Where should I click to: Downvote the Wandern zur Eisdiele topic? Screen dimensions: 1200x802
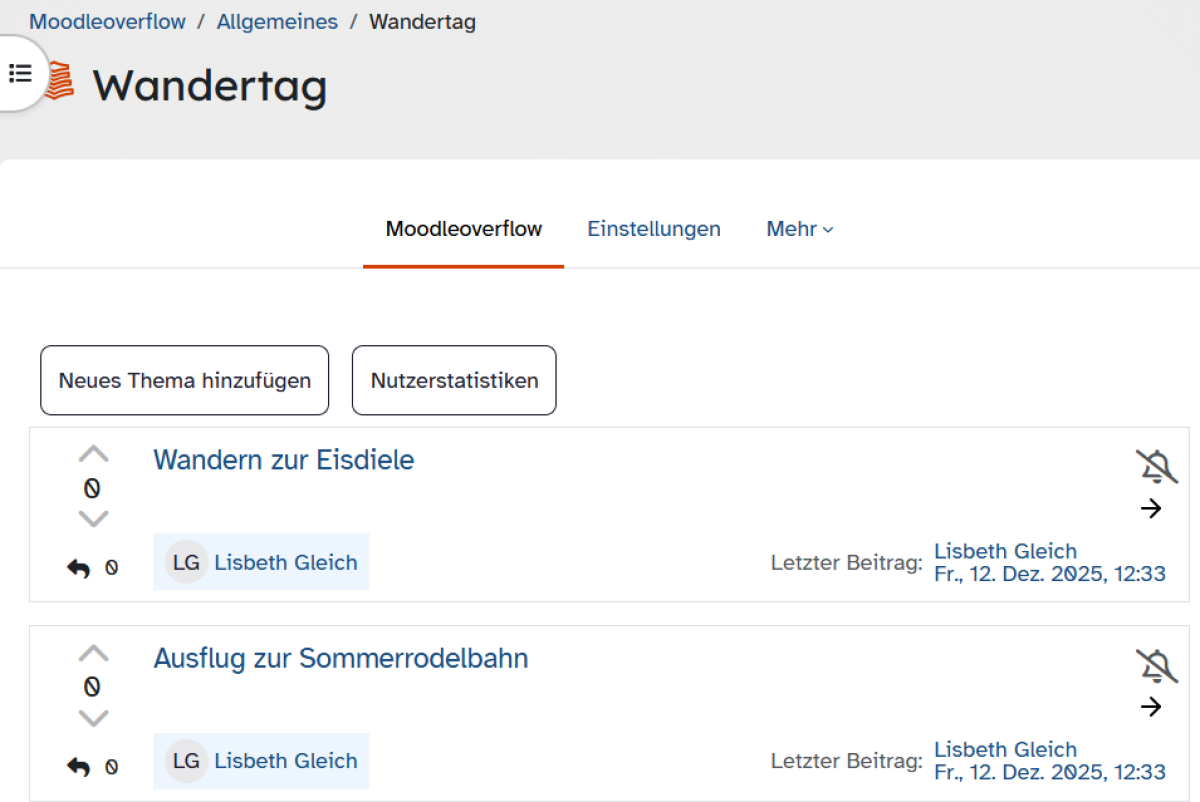click(x=93, y=519)
